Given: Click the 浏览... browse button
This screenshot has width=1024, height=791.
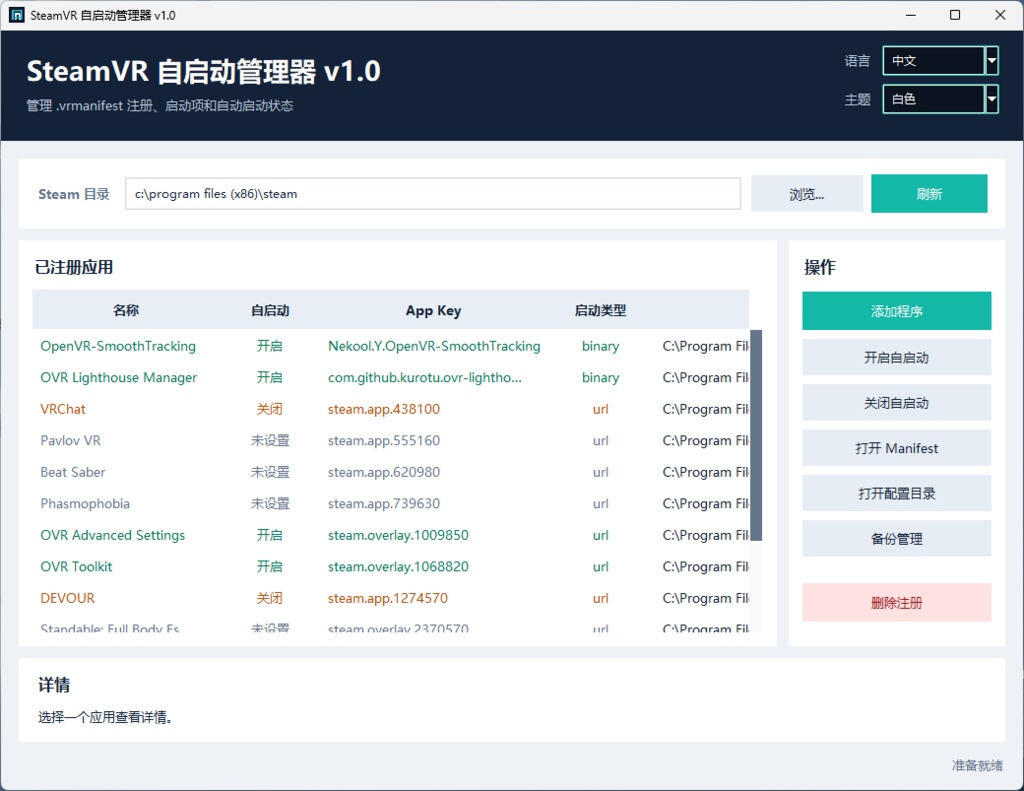Looking at the screenshot, I should tap(807, 194).
